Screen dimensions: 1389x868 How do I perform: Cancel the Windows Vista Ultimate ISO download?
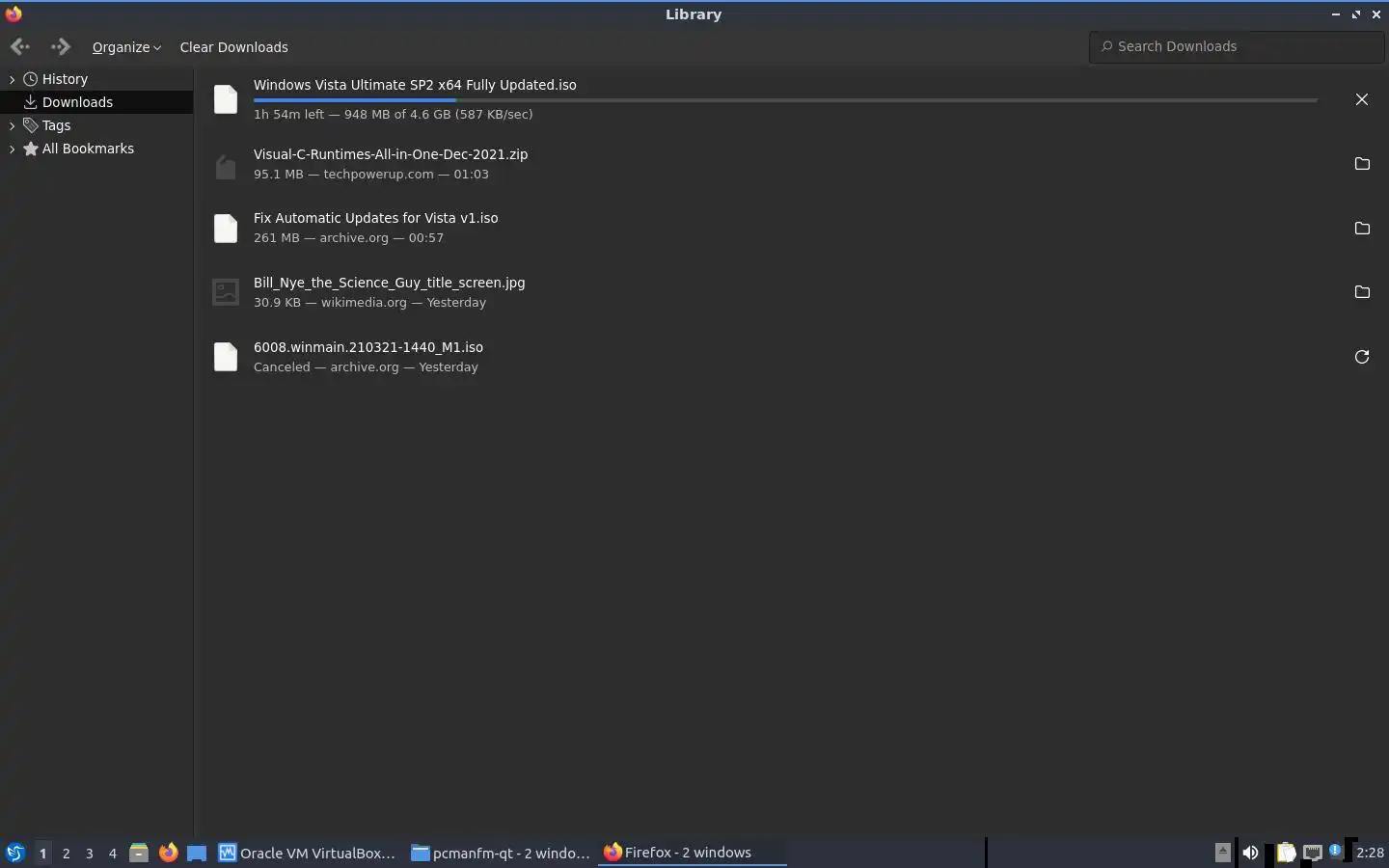click(1361, 99)
